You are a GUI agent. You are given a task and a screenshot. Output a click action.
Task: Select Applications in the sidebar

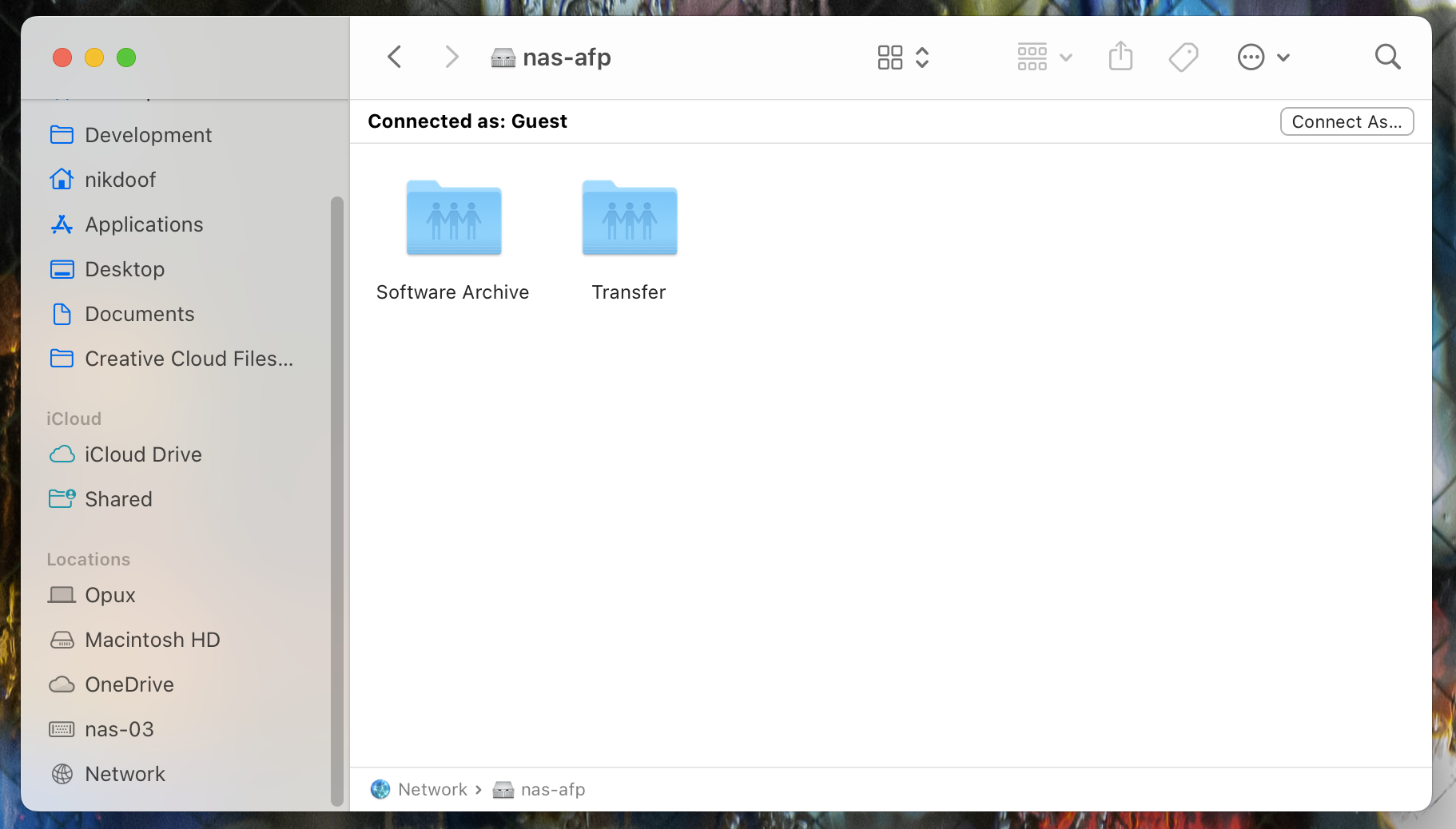(x=144, y=224)
